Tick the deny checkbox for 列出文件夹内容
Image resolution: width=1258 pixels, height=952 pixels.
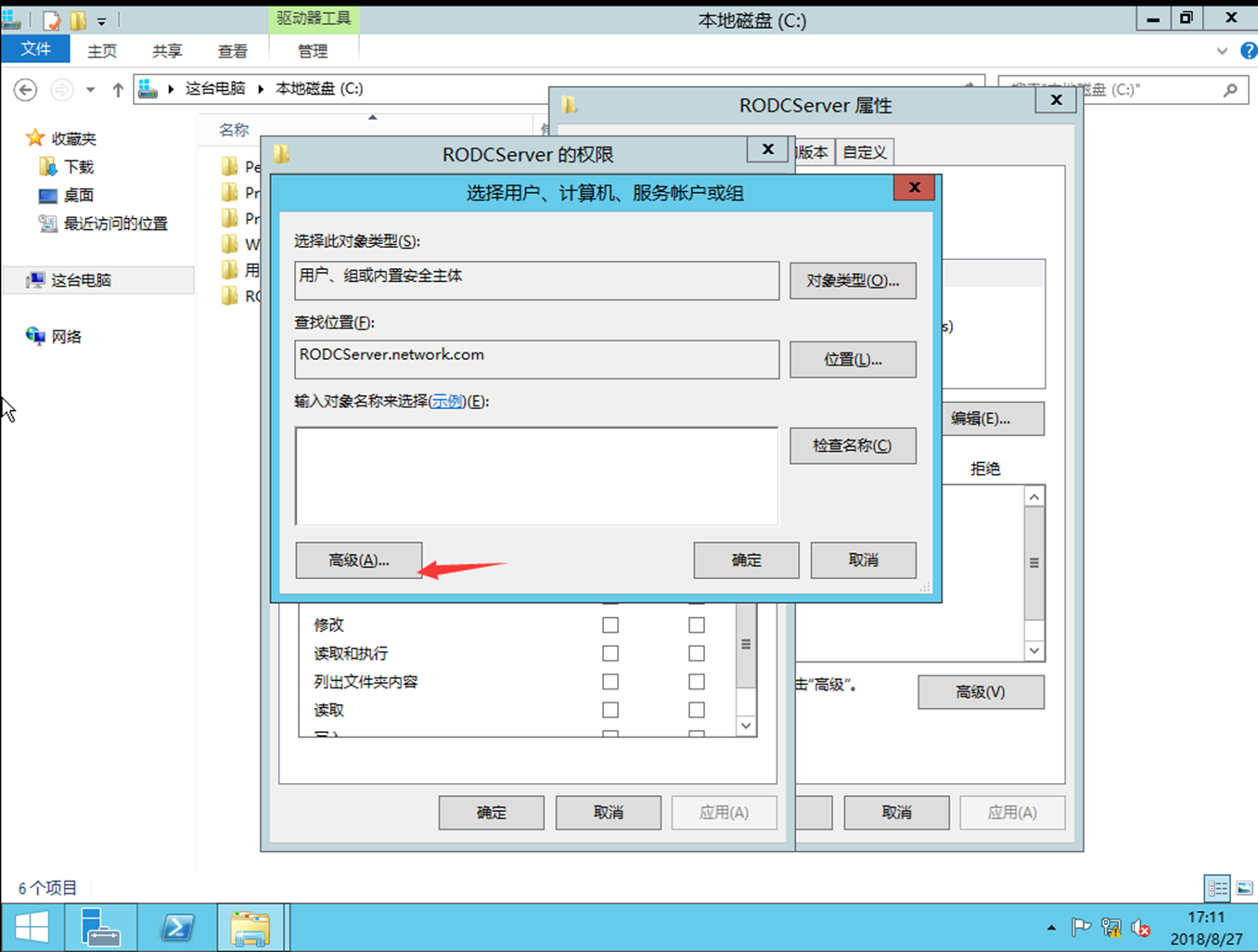(x=697, y=682)
